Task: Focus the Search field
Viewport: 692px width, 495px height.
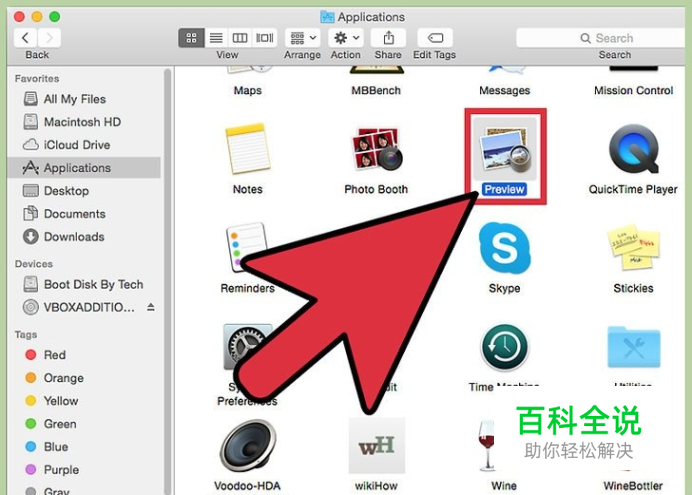Action: (602, 38)
